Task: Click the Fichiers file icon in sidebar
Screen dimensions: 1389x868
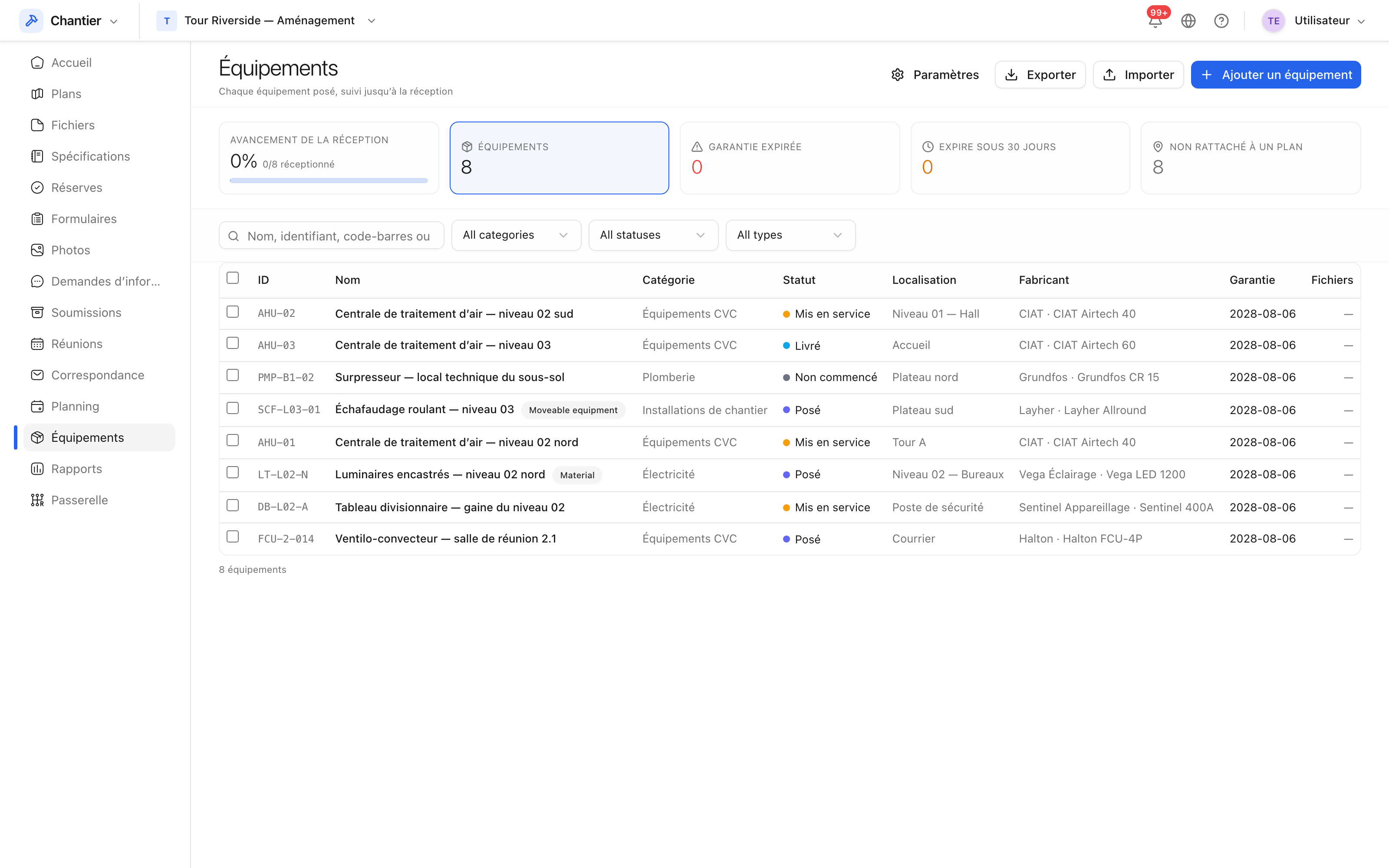Action: coord(37,125)
